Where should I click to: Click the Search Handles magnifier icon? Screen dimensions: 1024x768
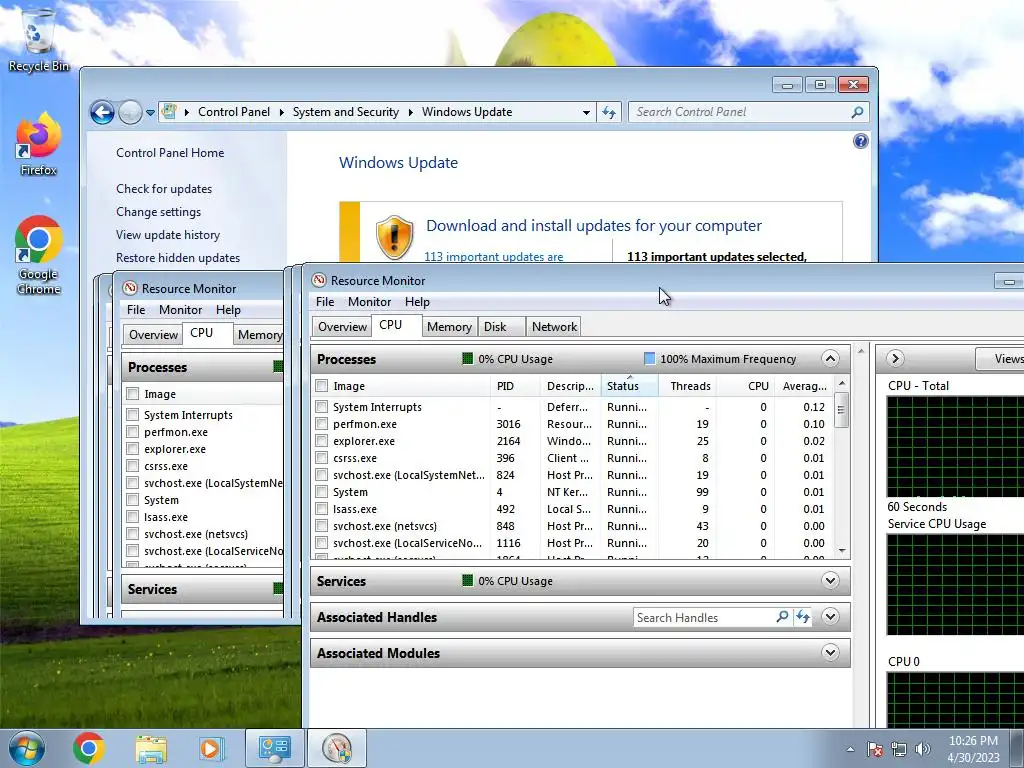coord(782,616)
